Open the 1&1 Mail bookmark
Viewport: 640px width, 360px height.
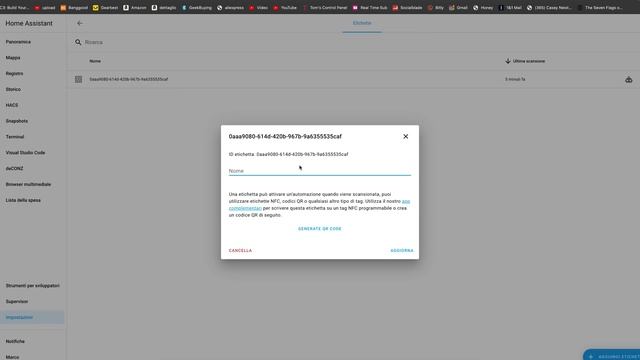(510, 7)
